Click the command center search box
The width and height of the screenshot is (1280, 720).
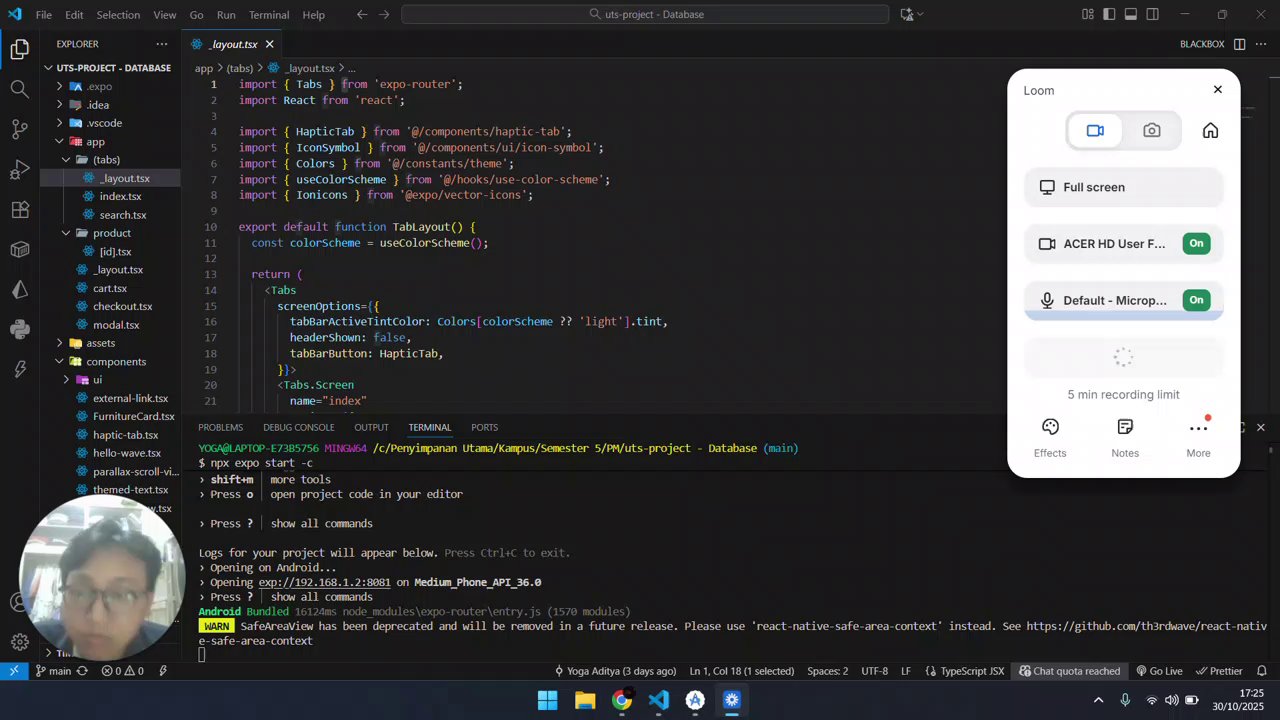[x=645, y=15]
